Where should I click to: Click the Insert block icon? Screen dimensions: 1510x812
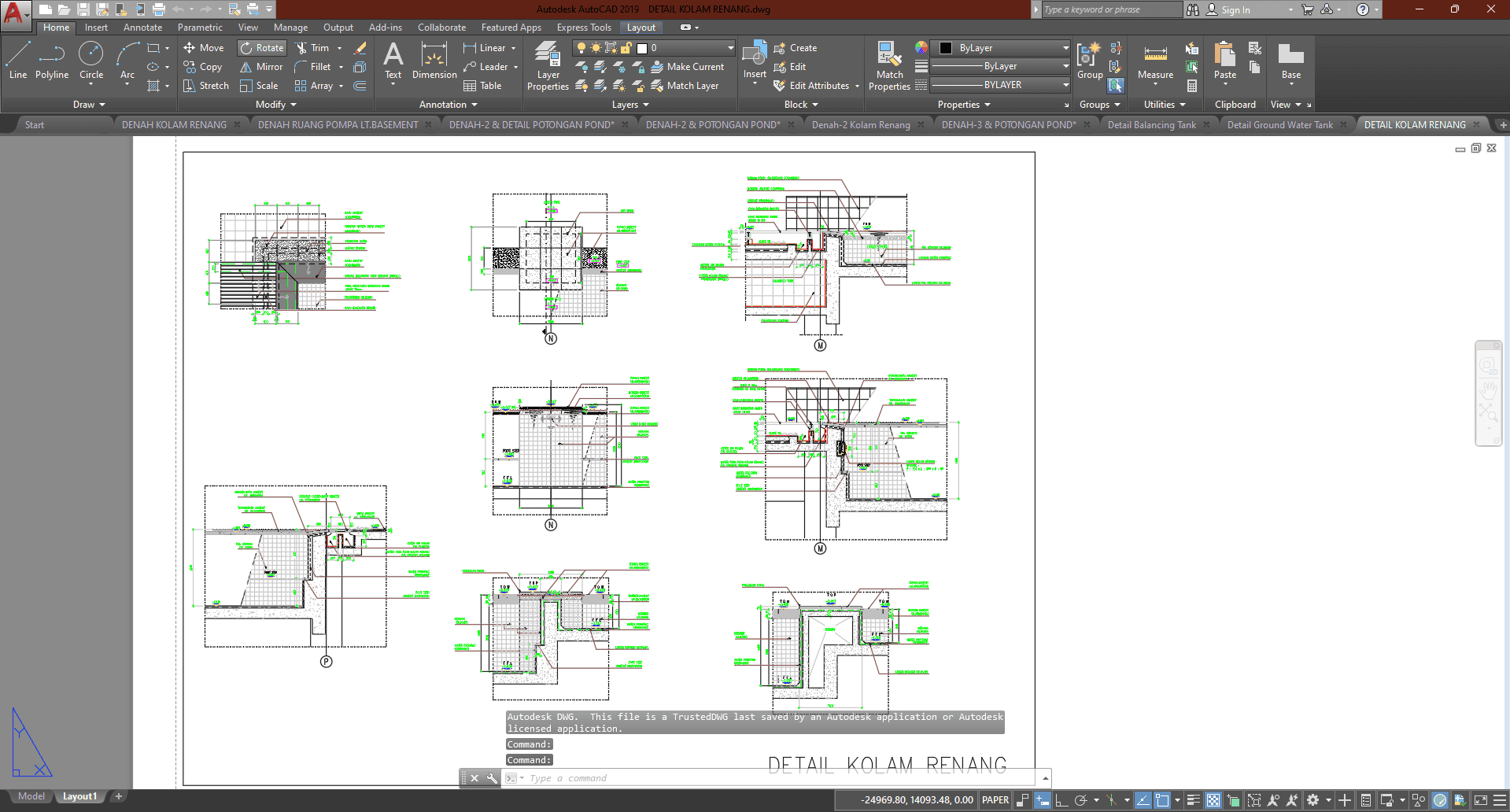pyautogui.click(x=755, y=59)
